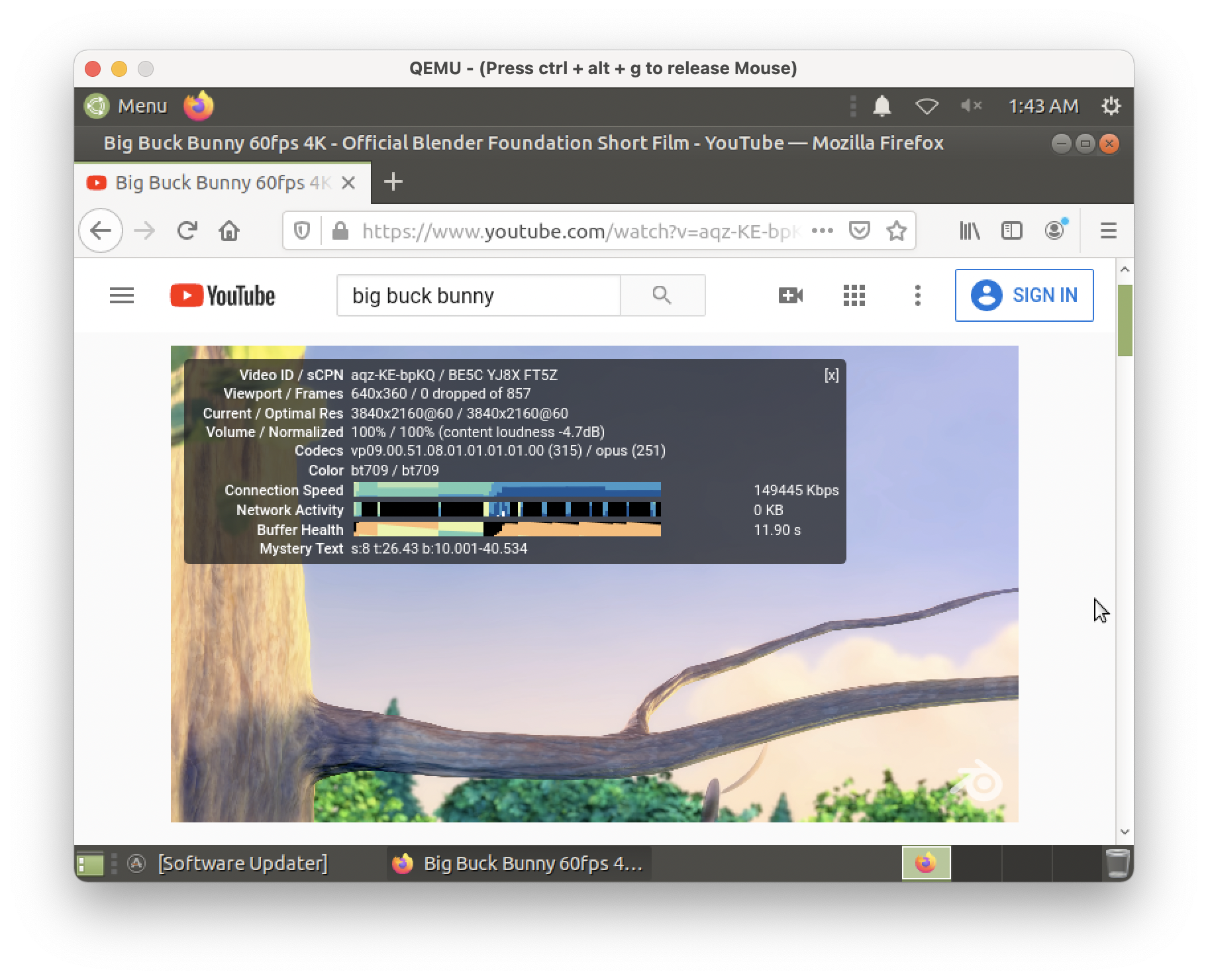Click the scrollbar up arrow
1208x980 pixels.
[x=1125, y=269]
